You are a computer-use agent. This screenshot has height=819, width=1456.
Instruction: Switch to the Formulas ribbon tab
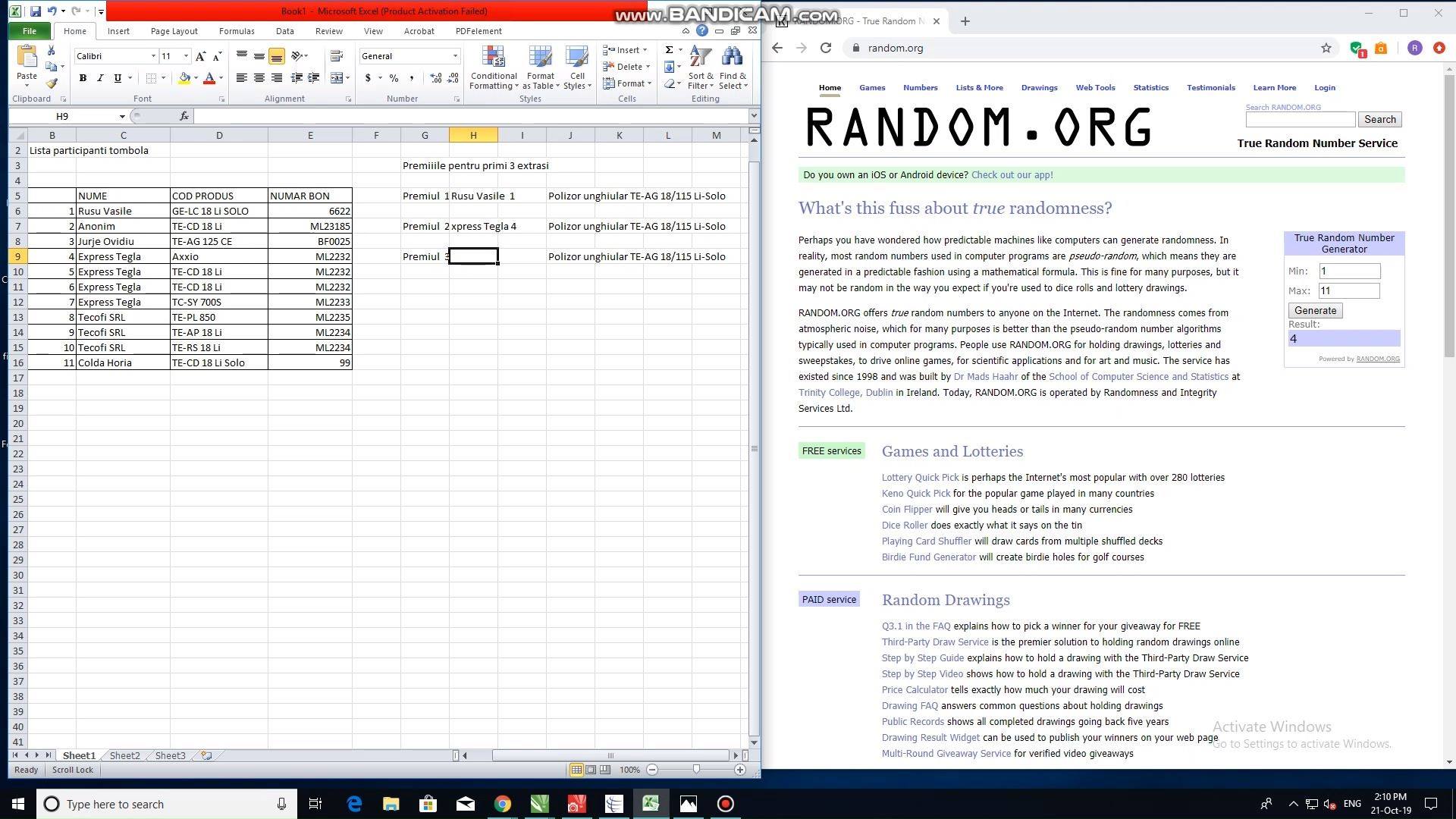[x=237, y=31]
